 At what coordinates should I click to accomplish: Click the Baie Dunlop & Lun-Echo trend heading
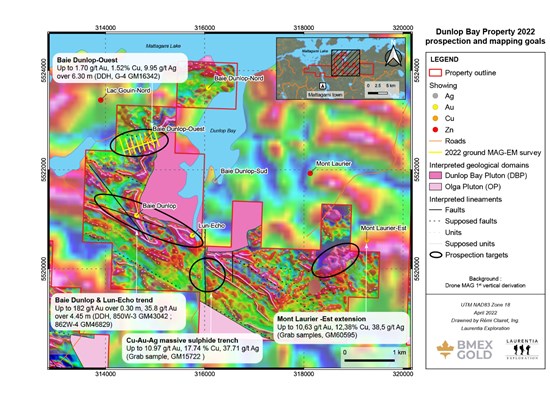[104, 300]
